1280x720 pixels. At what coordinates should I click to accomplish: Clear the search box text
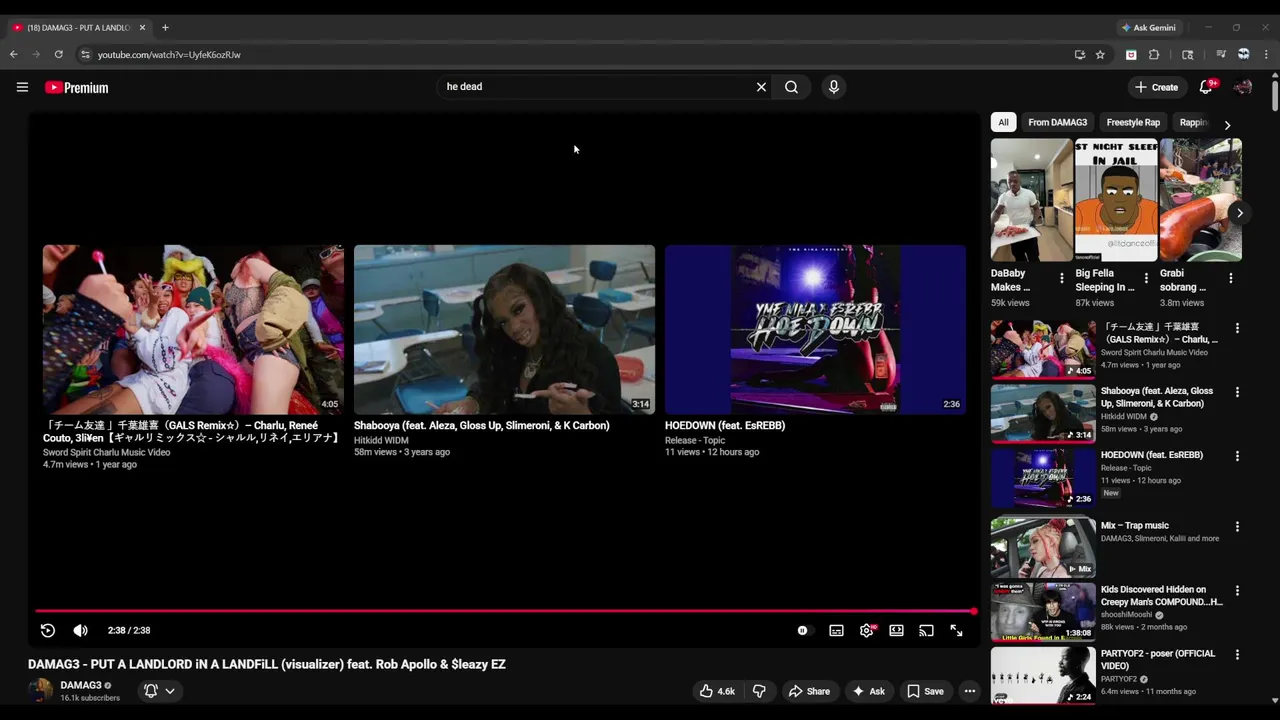point(761,87)
